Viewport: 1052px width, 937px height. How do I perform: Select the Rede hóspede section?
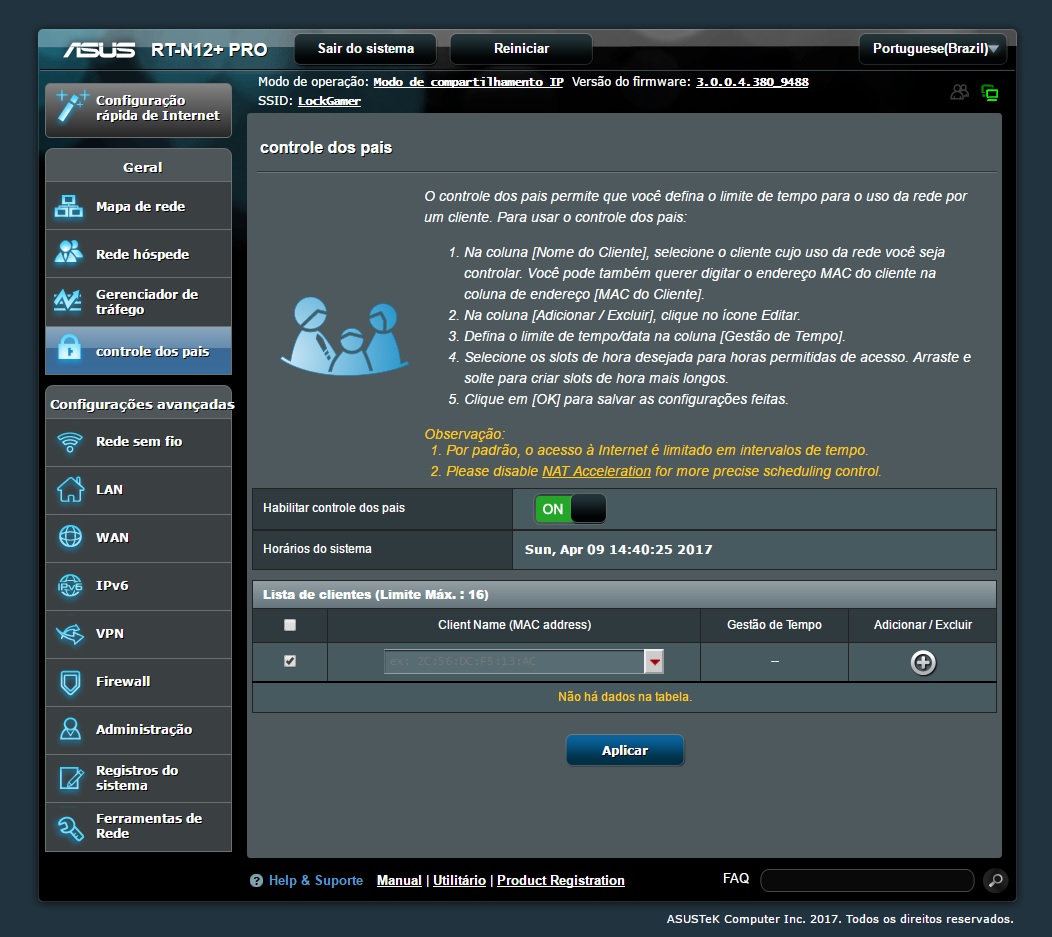[x=138, y=254]
